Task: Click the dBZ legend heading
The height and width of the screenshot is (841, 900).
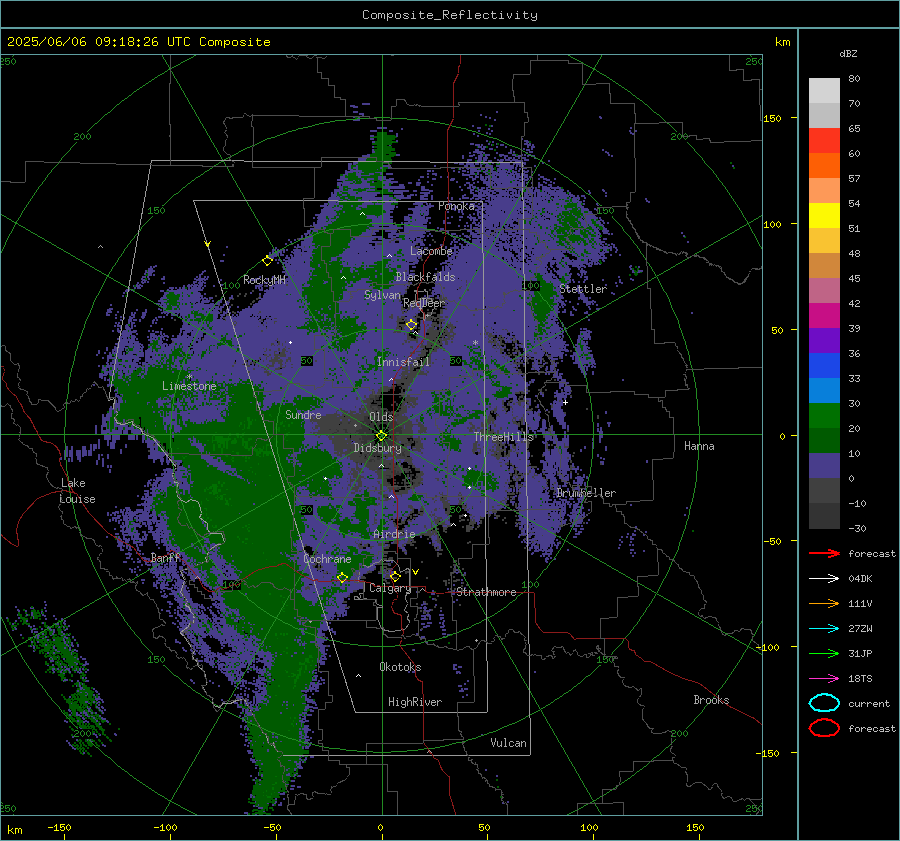Action: (848, 53)
